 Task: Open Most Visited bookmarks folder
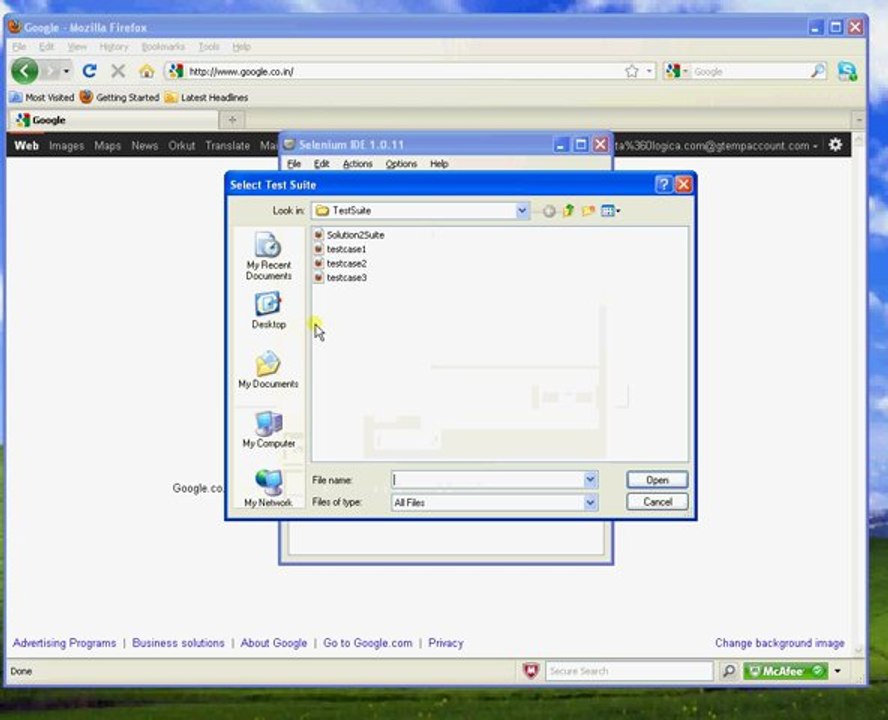tap(42, 97)
